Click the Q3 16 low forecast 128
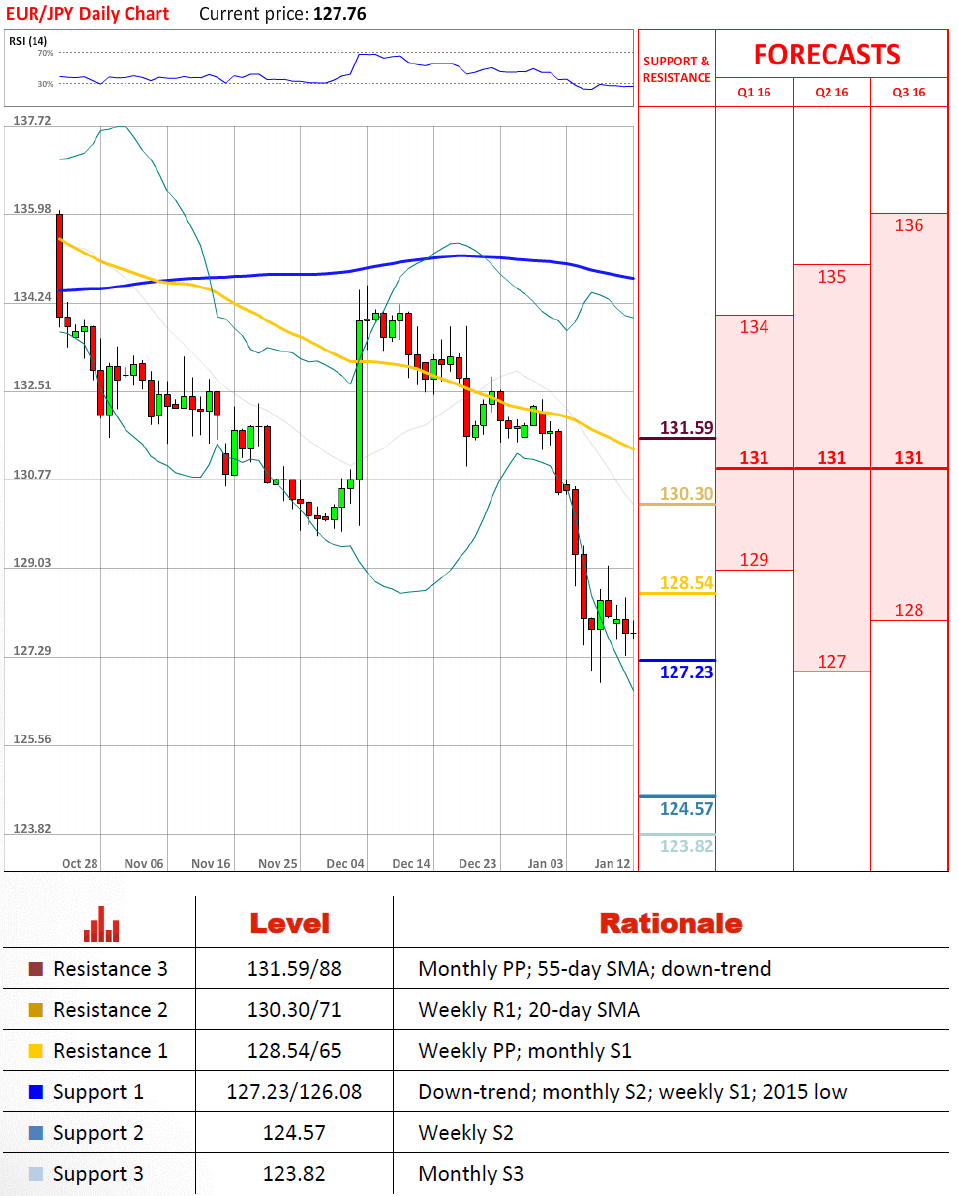Viewport: 958px width, 1196px height. click(x=908, y=610)
